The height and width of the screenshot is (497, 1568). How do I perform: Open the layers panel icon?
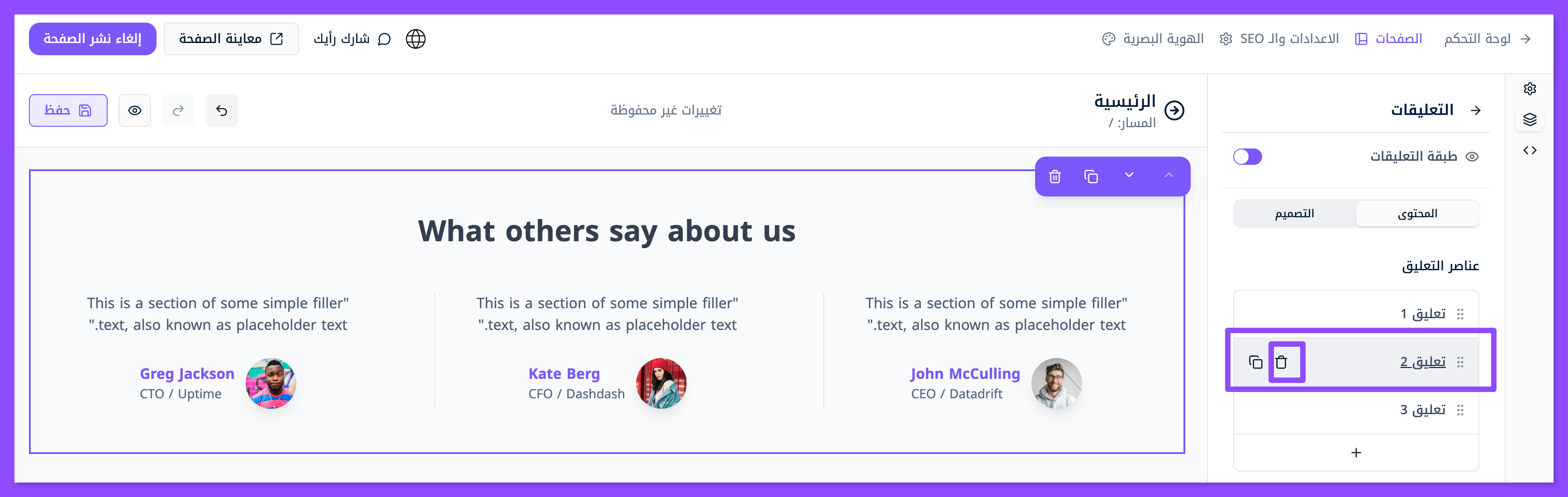pyautogui.click(x=1530, y=119)
